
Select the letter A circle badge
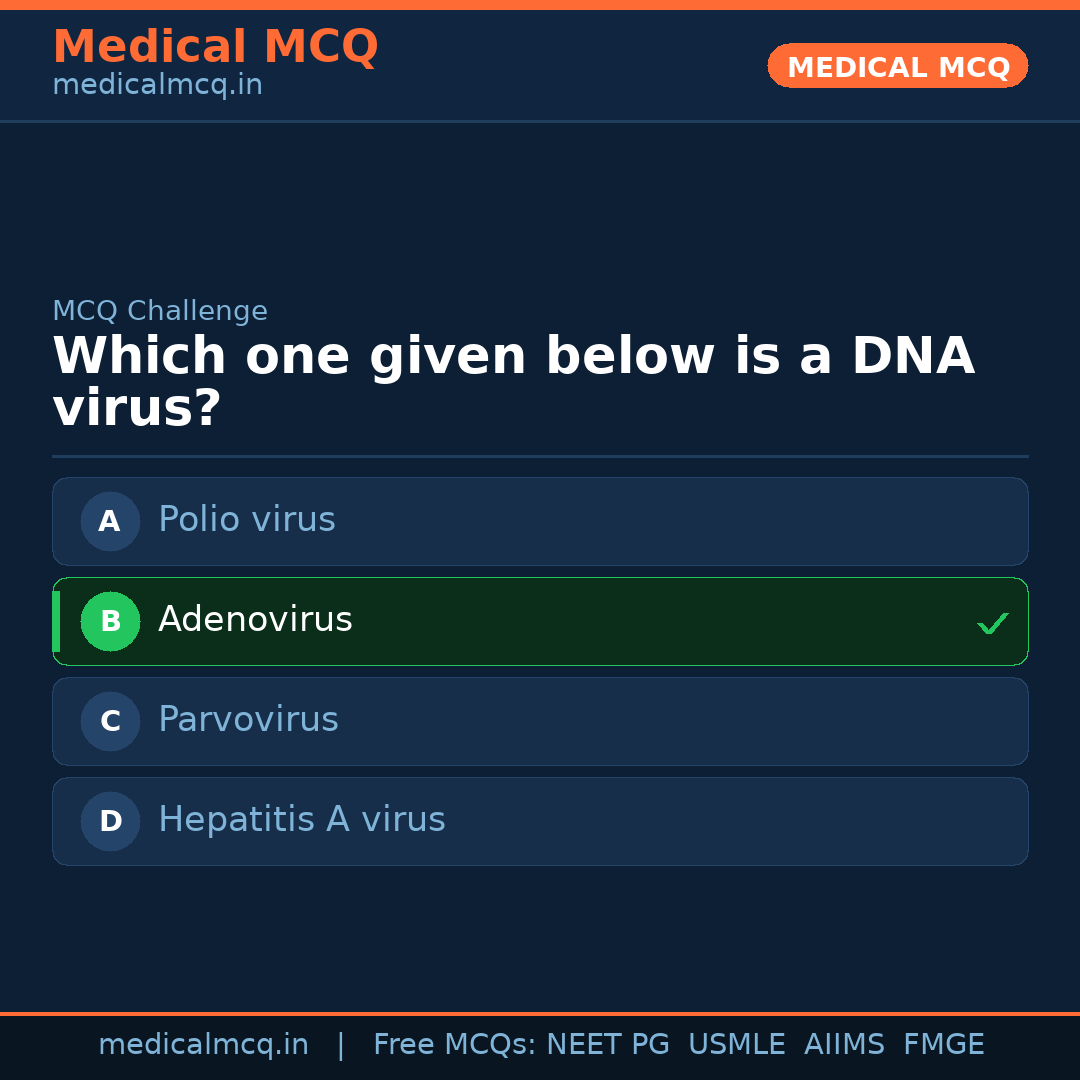point(110,521)
